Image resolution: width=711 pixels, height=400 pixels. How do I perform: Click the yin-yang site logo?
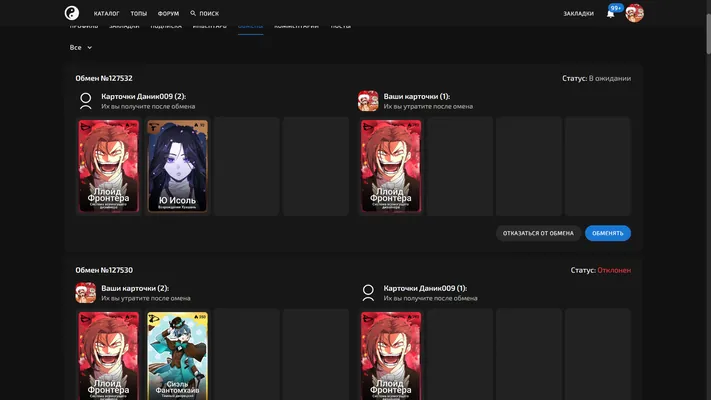tap(72, 13)
